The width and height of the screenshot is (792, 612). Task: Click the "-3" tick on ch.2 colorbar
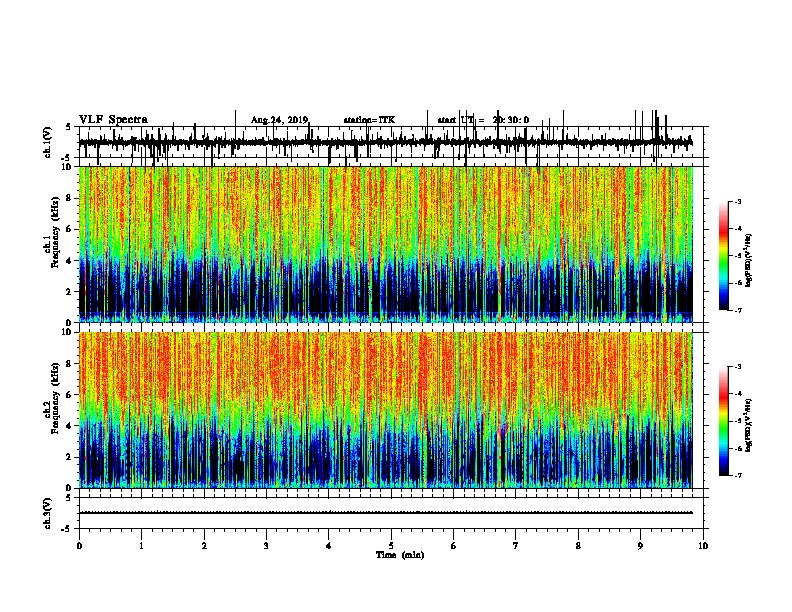738,367
